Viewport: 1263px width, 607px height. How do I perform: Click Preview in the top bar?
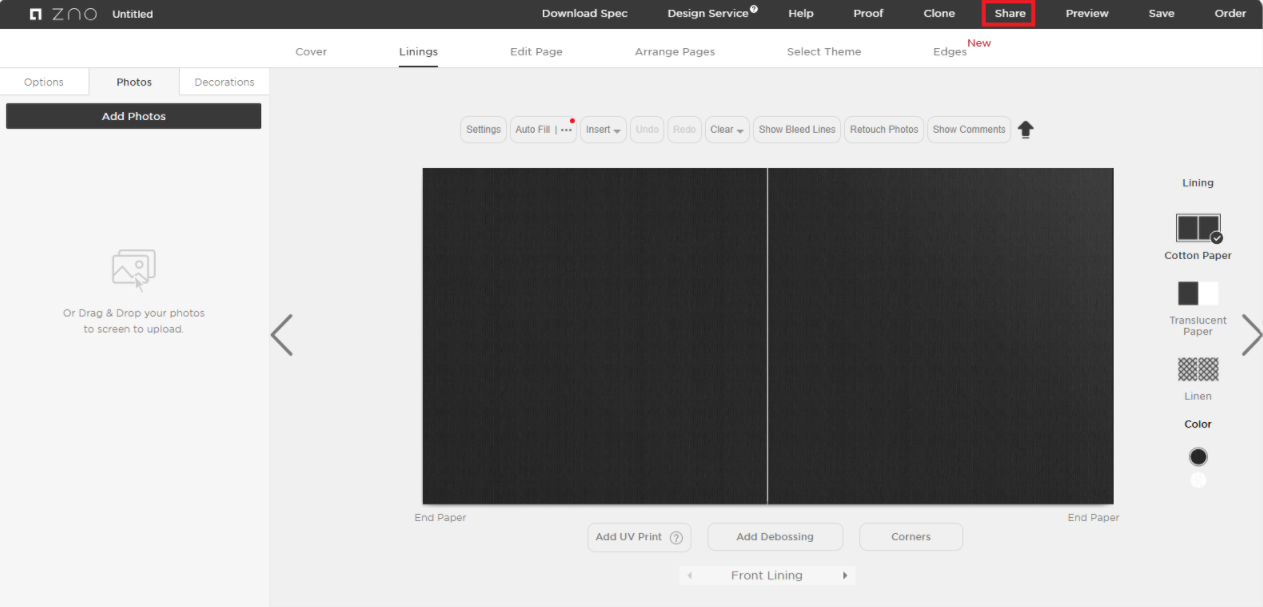tap(1087, 14)
